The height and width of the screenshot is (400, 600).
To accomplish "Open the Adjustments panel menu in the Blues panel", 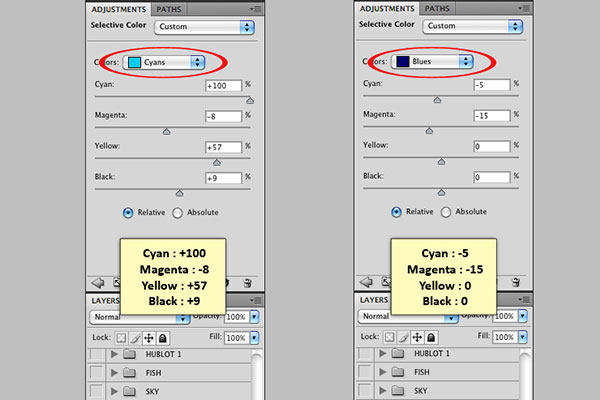I will [x=524, y=8].
